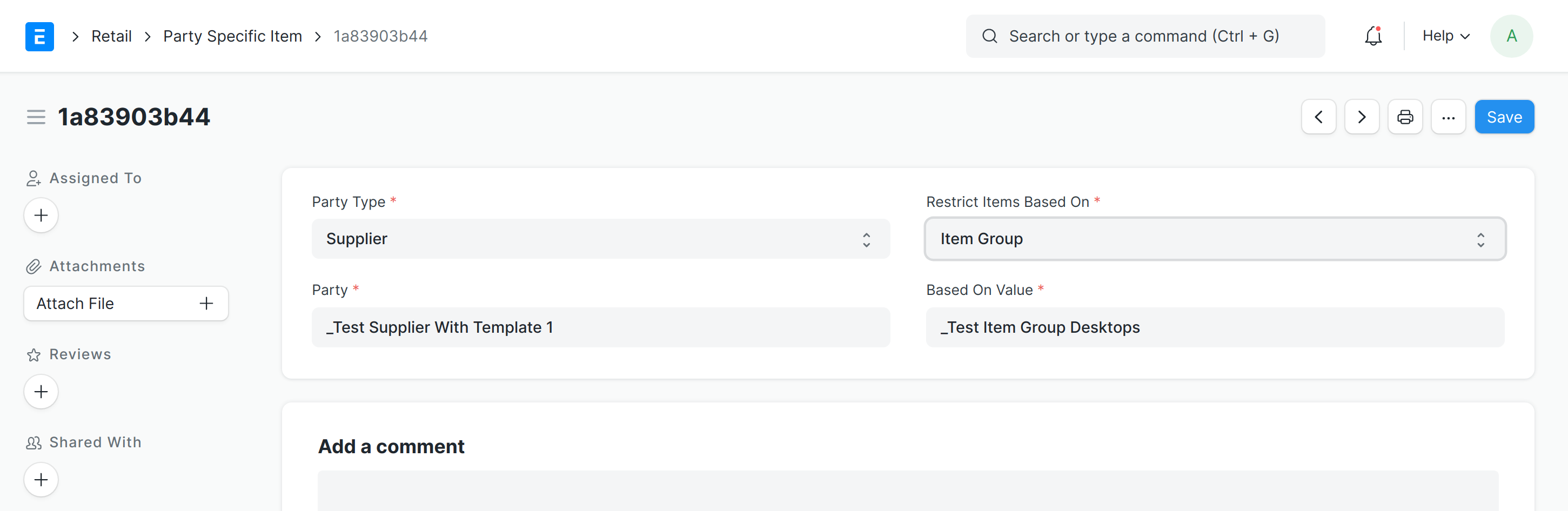Open the Help dropdown menu

1446,37
